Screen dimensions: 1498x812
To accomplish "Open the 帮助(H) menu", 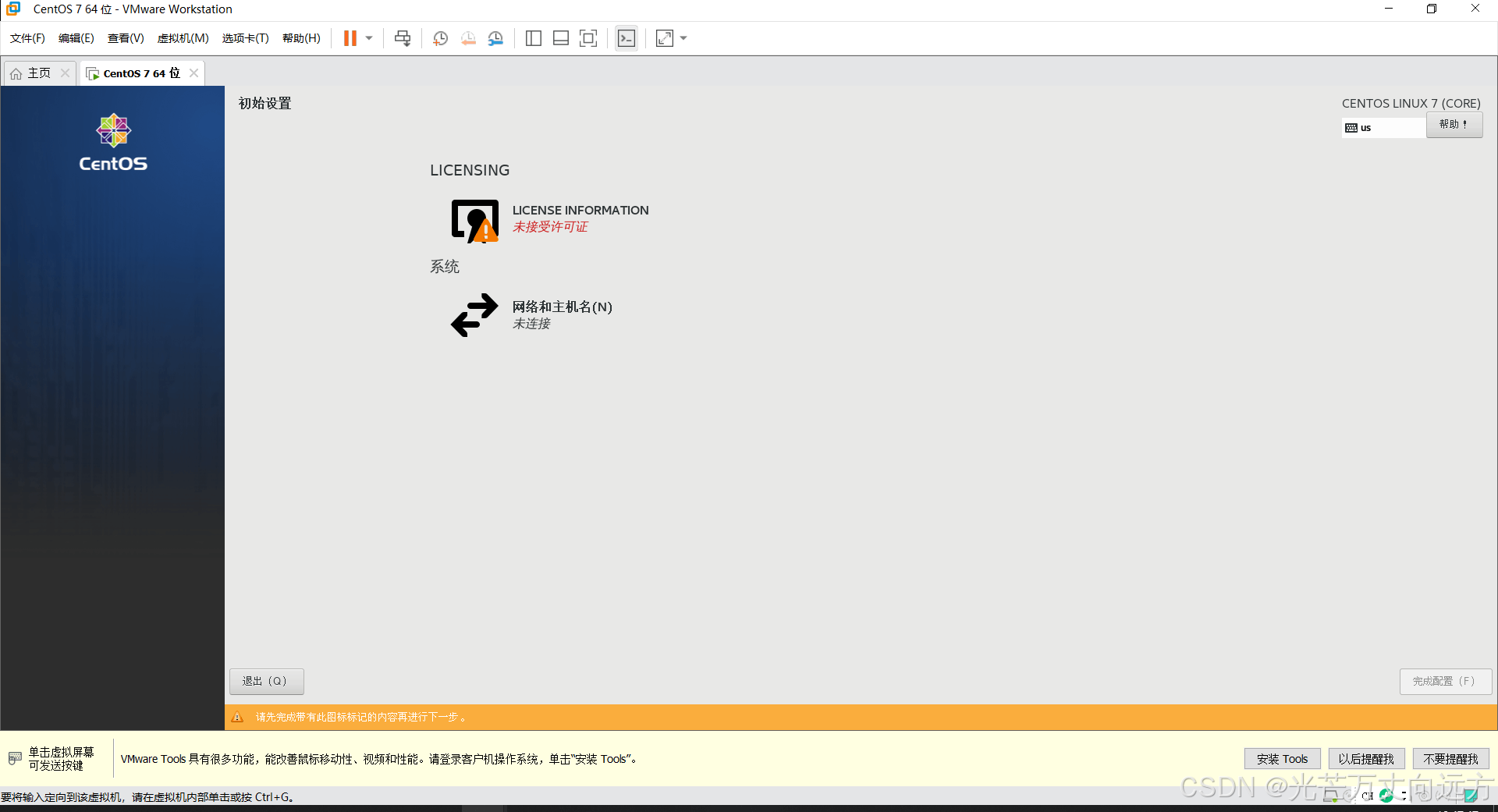I will pyautogui.click(x=301, y=38).
